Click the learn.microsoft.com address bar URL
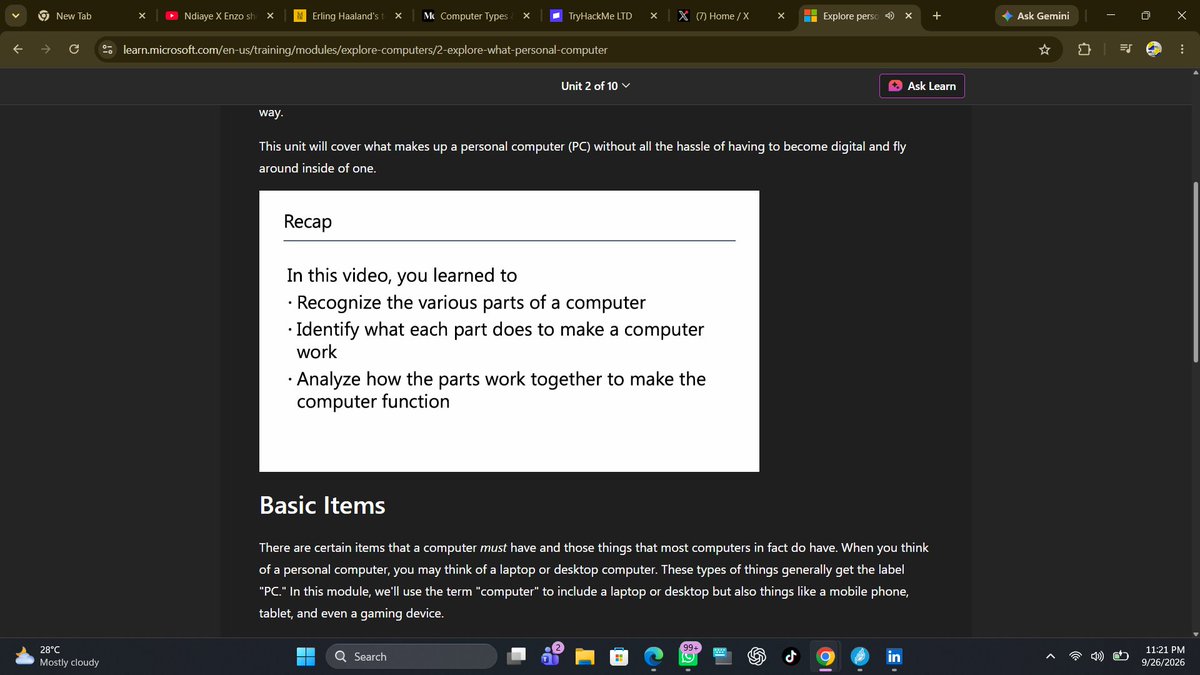Viewport: 1200px width, 675px height. click(364, 49)
